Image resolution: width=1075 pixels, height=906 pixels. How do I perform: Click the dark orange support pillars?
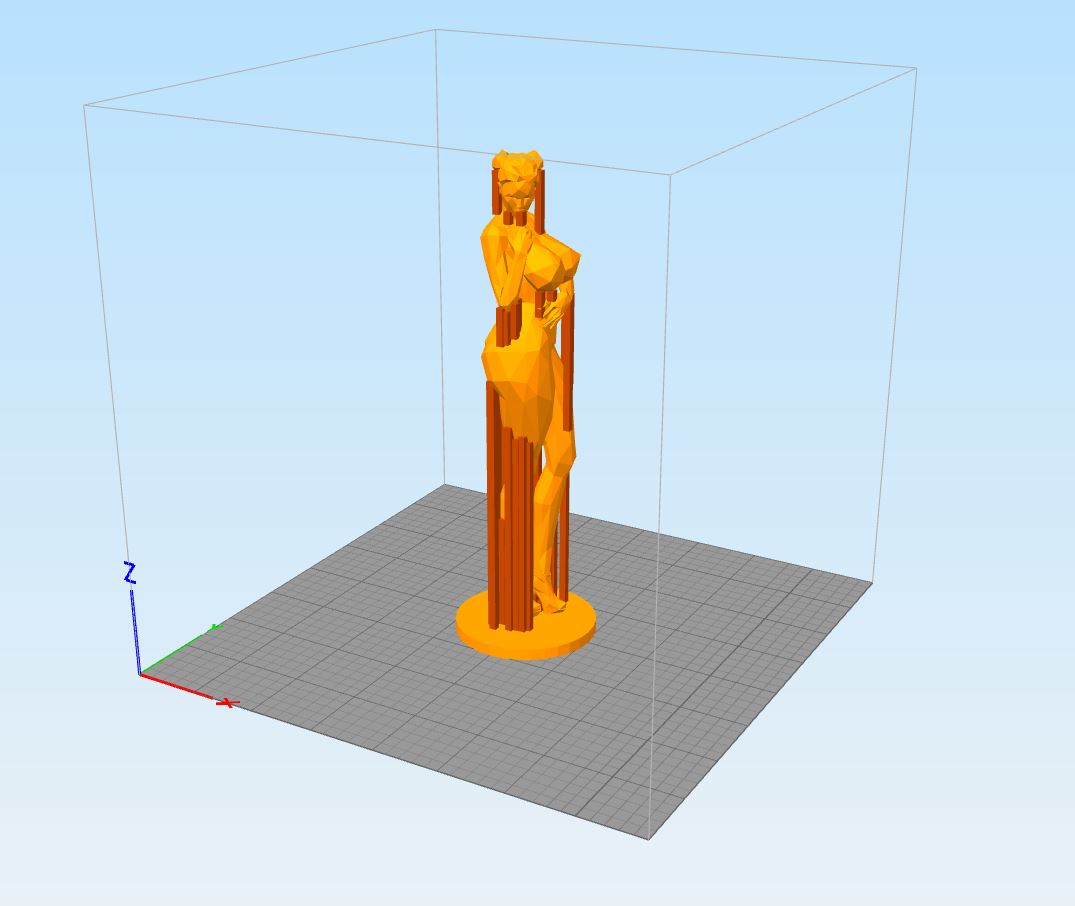(x=511, y=508)
